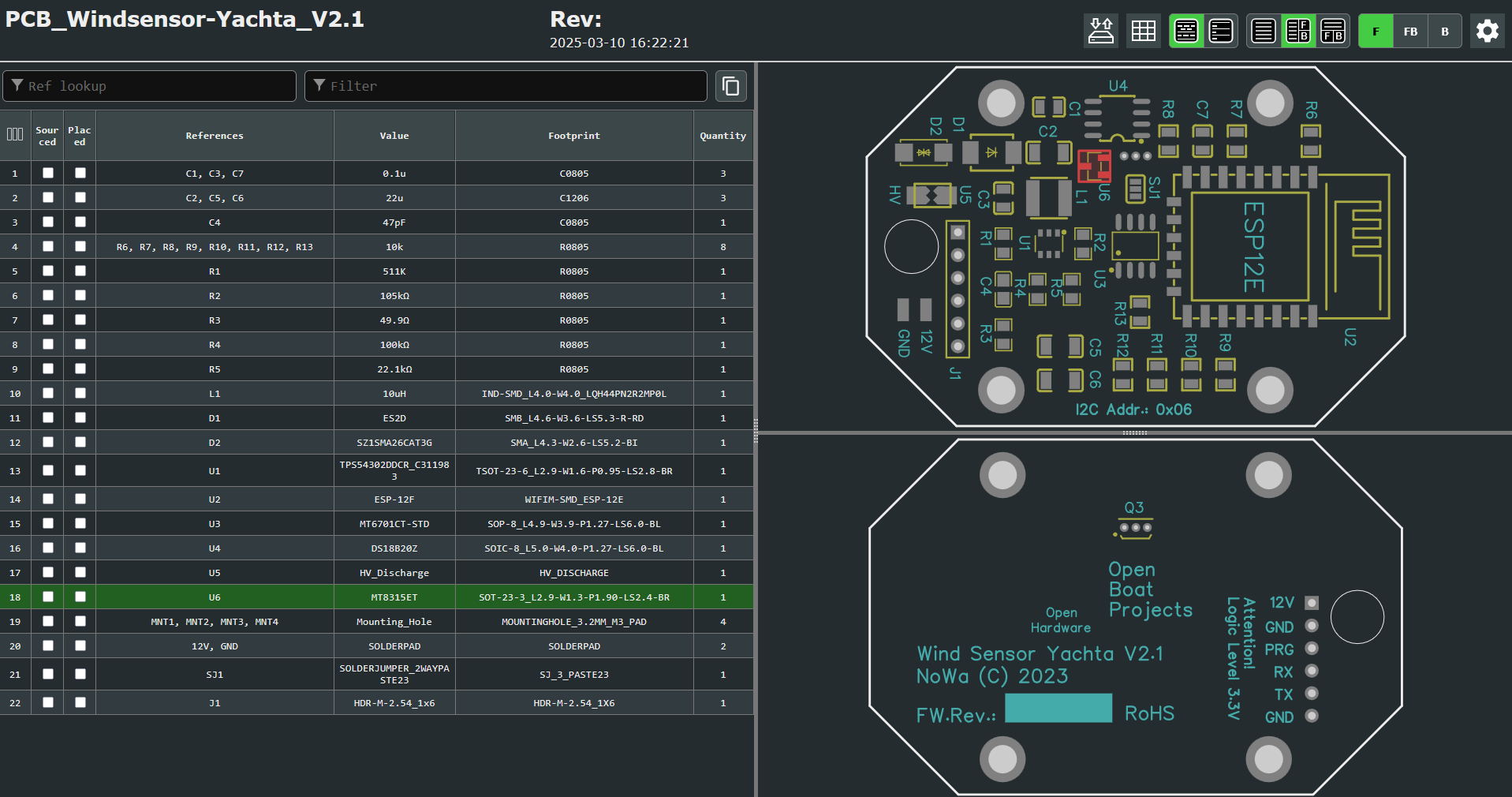Choose the BOM left-right layout icon
The image size is (1512, 797).
point(1298,32)
